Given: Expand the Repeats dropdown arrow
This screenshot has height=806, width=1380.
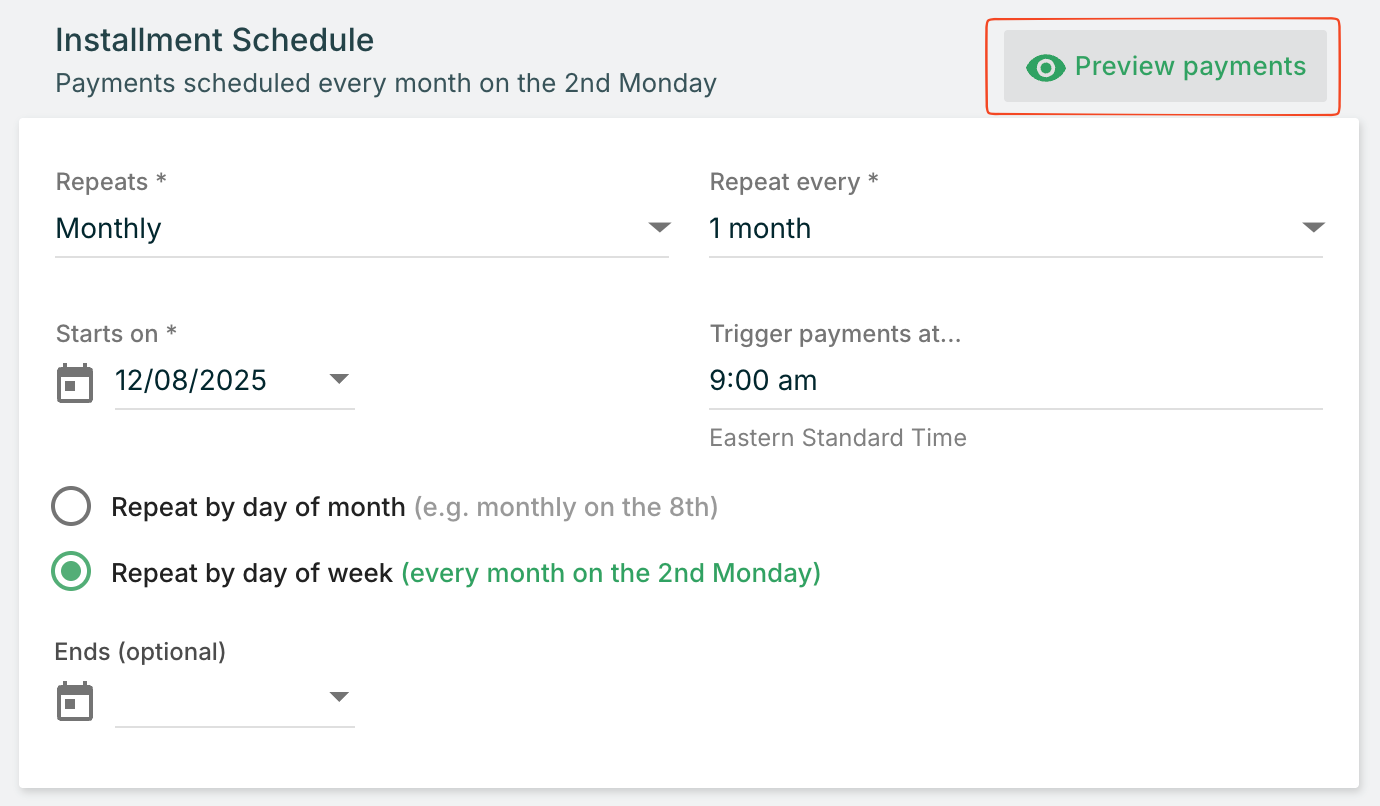Looking at the screenshot, I should click(x=659, y=228).
